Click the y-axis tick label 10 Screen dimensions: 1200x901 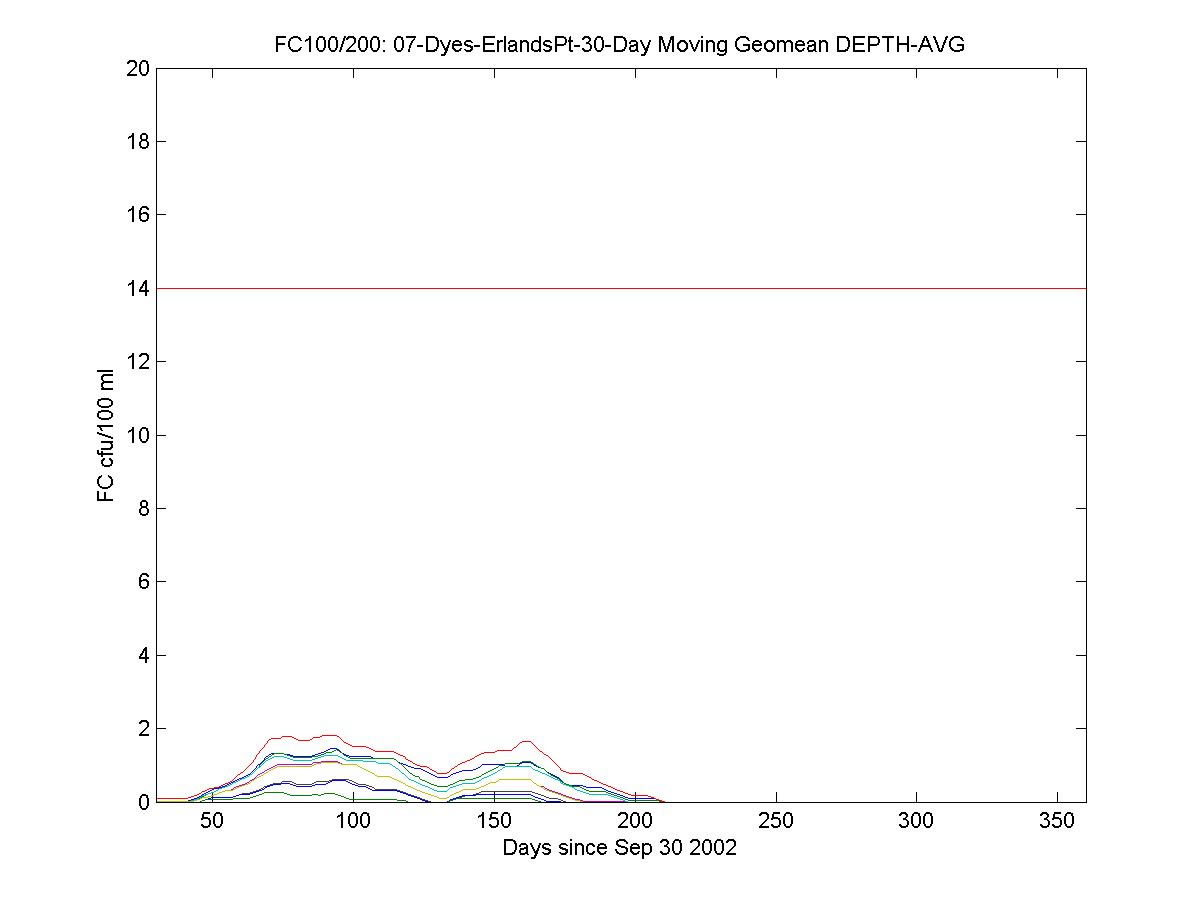coord(138,435)
